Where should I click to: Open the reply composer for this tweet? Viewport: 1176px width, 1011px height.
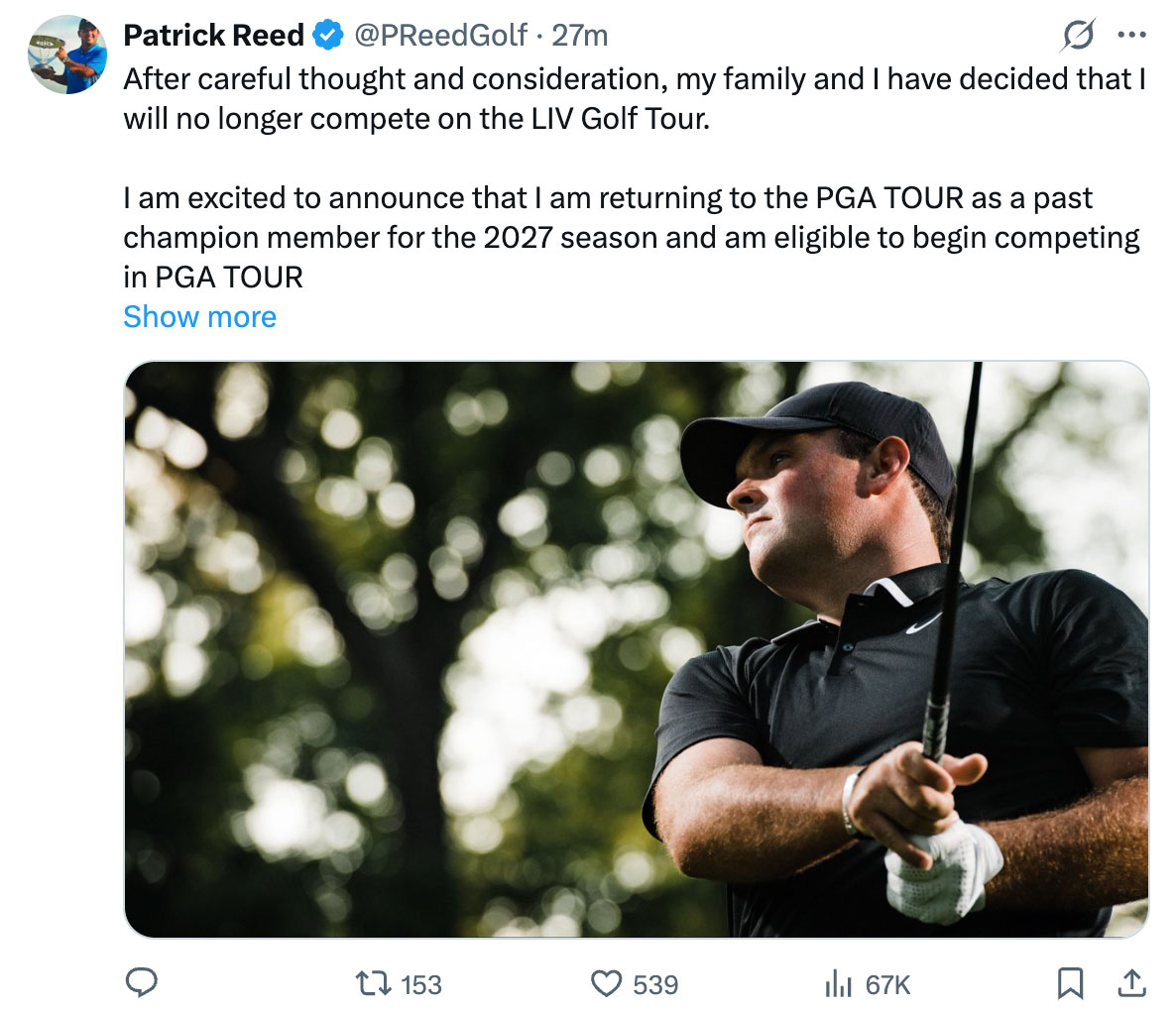click(142, 984)
